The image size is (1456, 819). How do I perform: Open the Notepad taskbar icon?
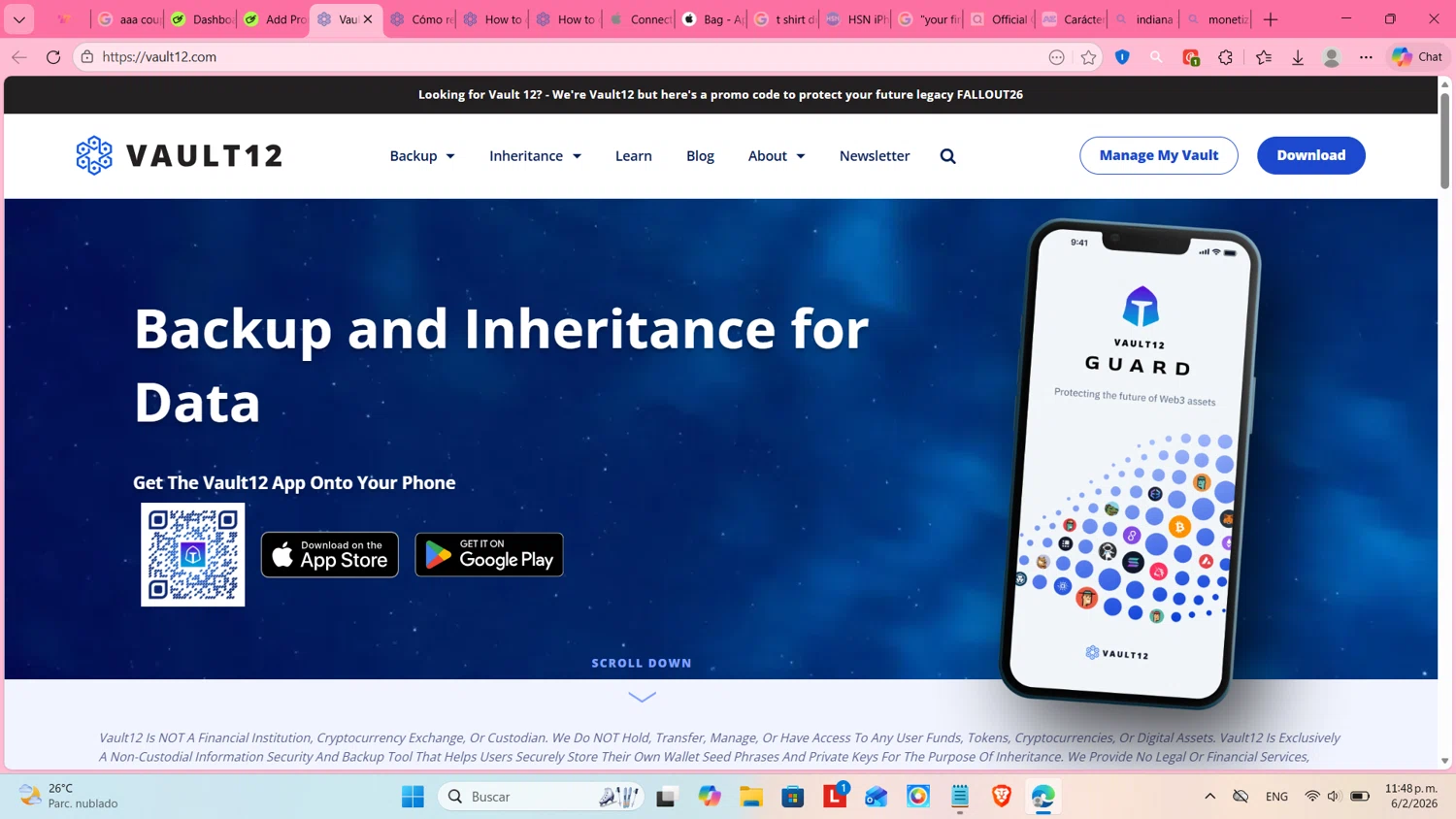(960, 797)
